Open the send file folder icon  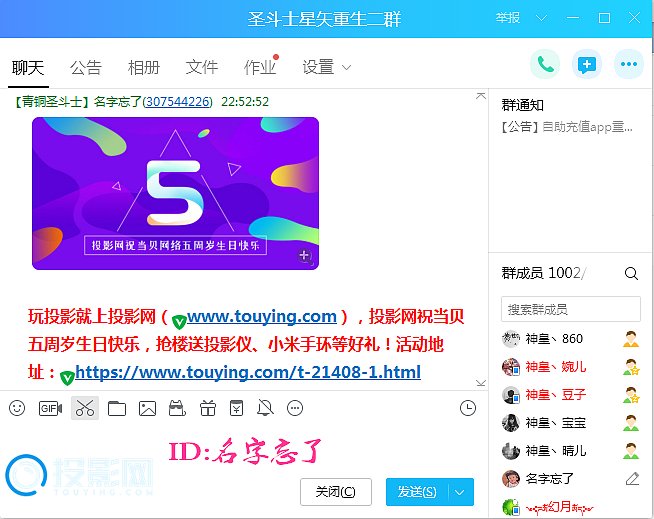[x=117, y=408]
